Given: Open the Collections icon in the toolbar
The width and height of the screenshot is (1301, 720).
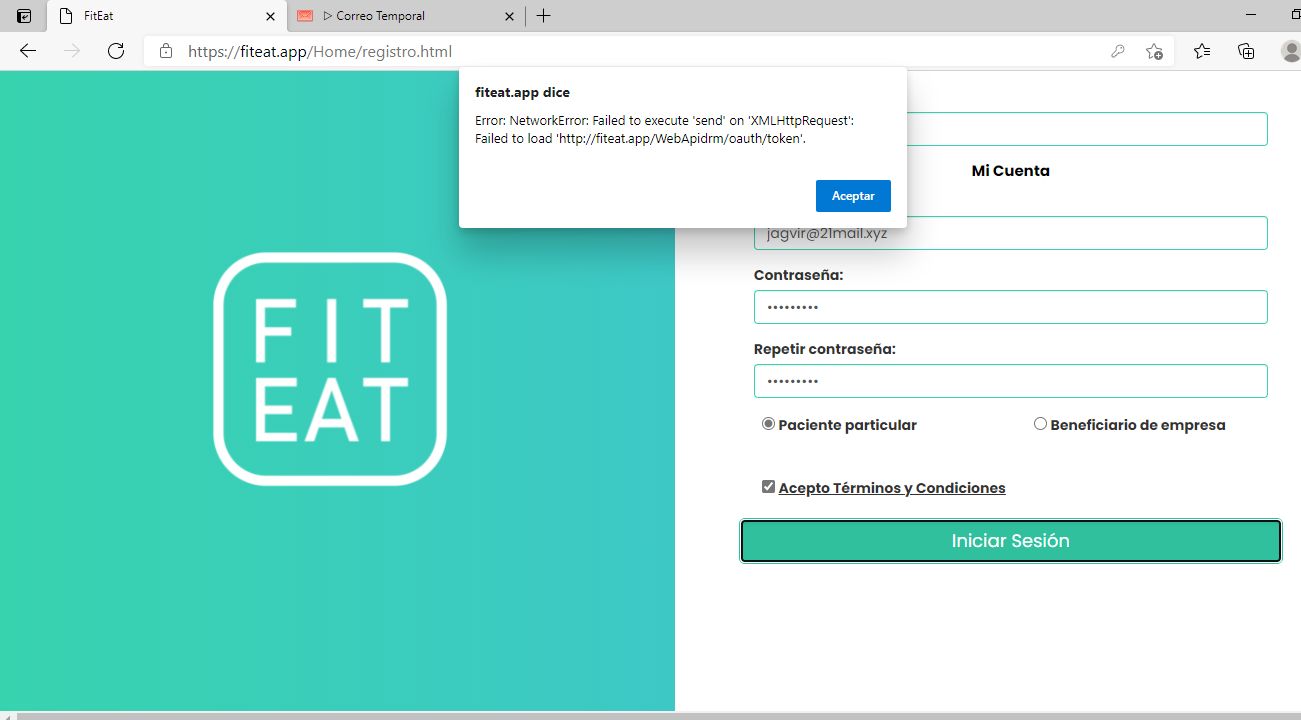Looking at the screenshot, I should coord(1246,51).
